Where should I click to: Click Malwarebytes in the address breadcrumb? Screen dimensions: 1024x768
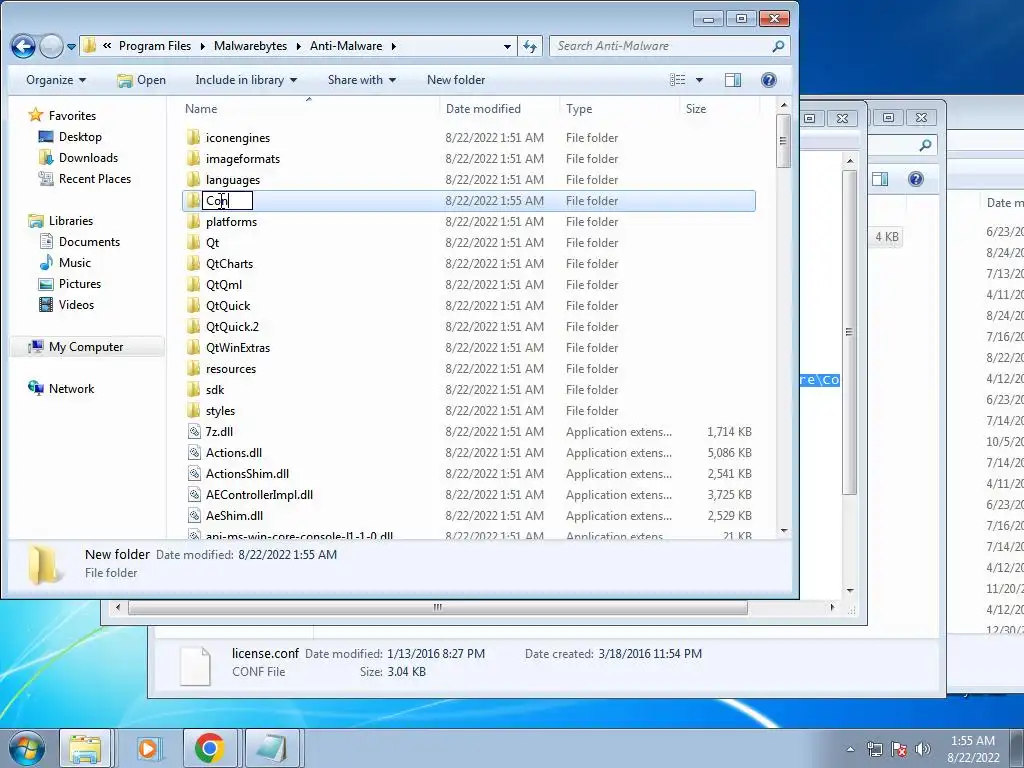[250, 46]
